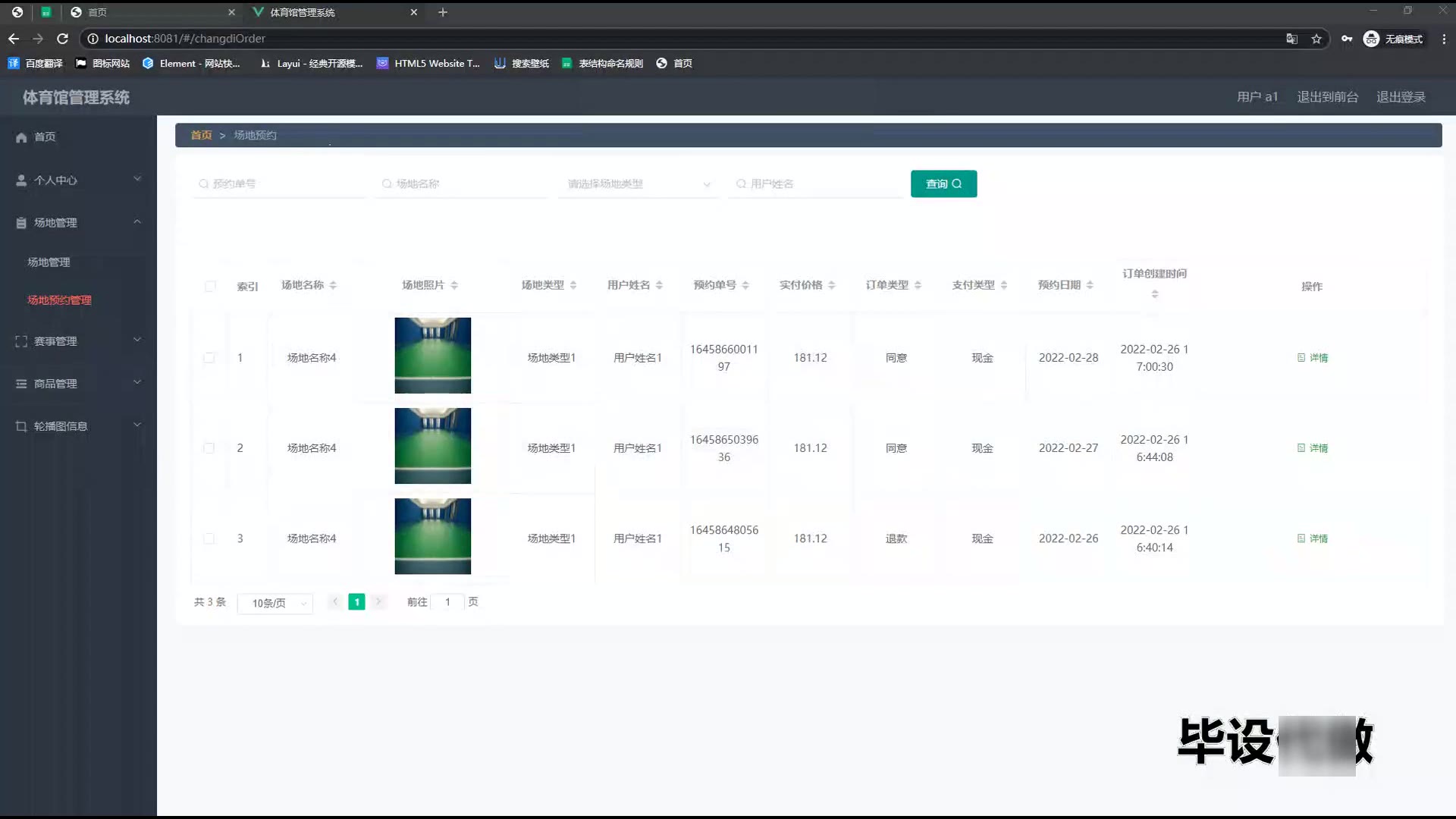
Task: Check the checkbox for row 3
Action: [209, 538]
